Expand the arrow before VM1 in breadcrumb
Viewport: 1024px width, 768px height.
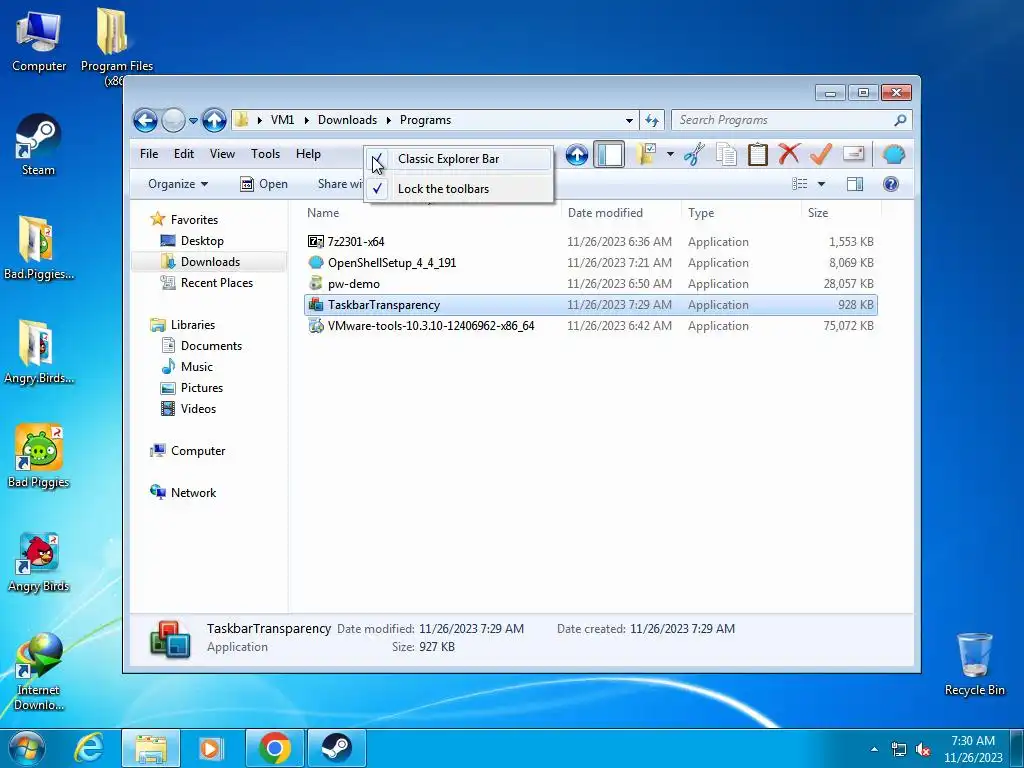259,120
